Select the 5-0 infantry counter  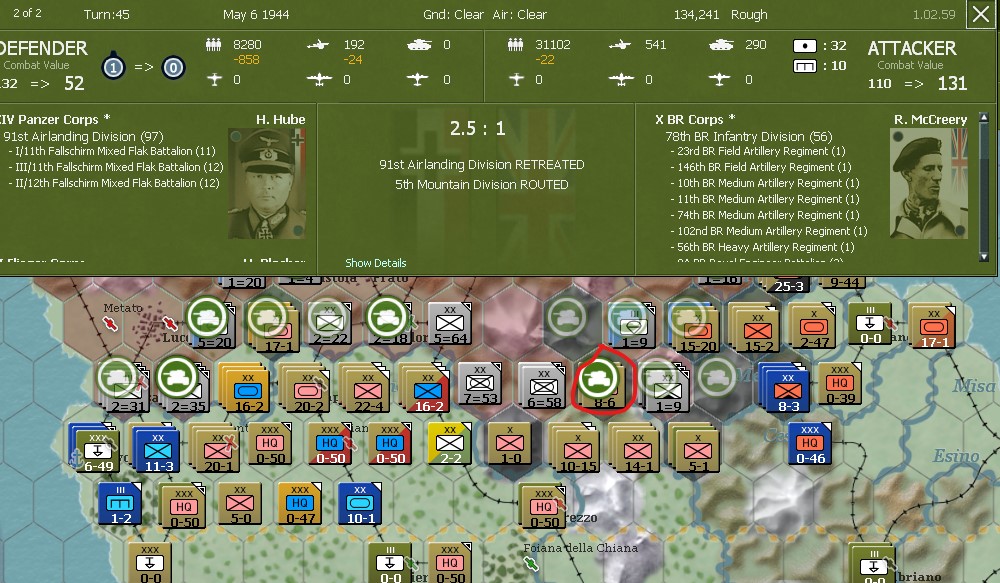(239, 503)
